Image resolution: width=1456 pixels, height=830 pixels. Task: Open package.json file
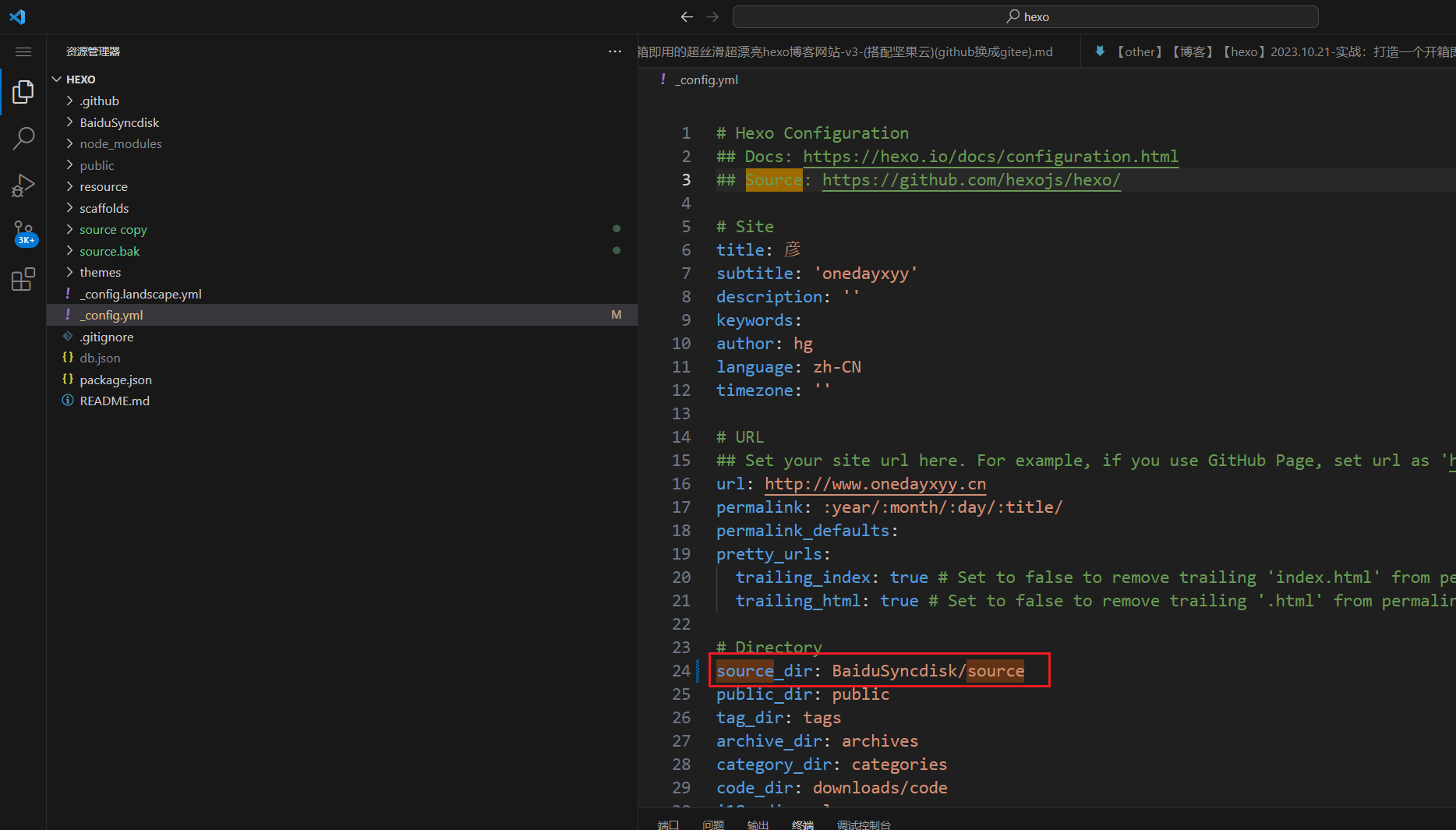(343, 380)
